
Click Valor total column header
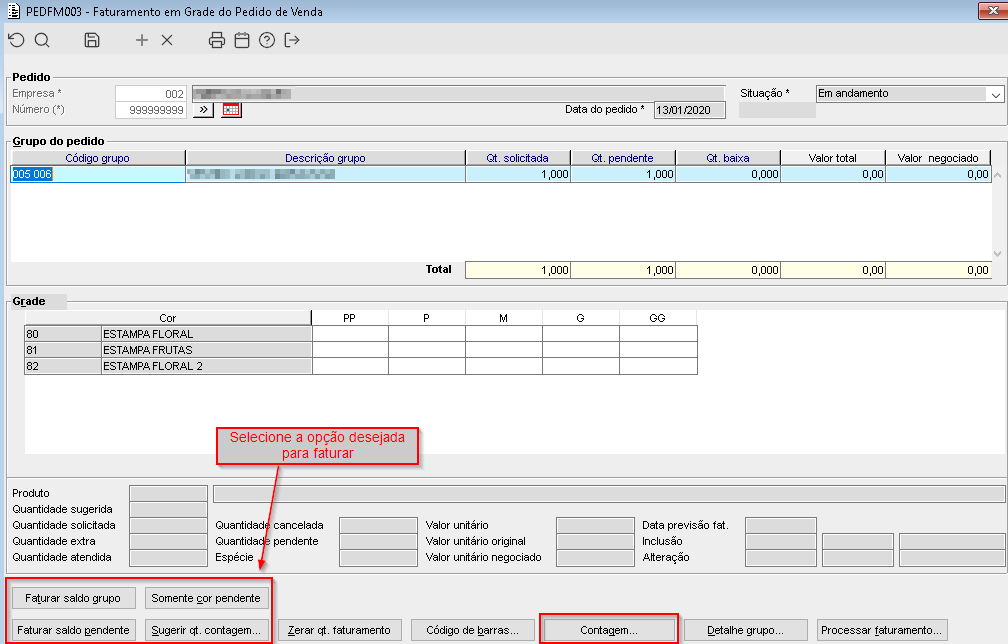tap(832, 158)
